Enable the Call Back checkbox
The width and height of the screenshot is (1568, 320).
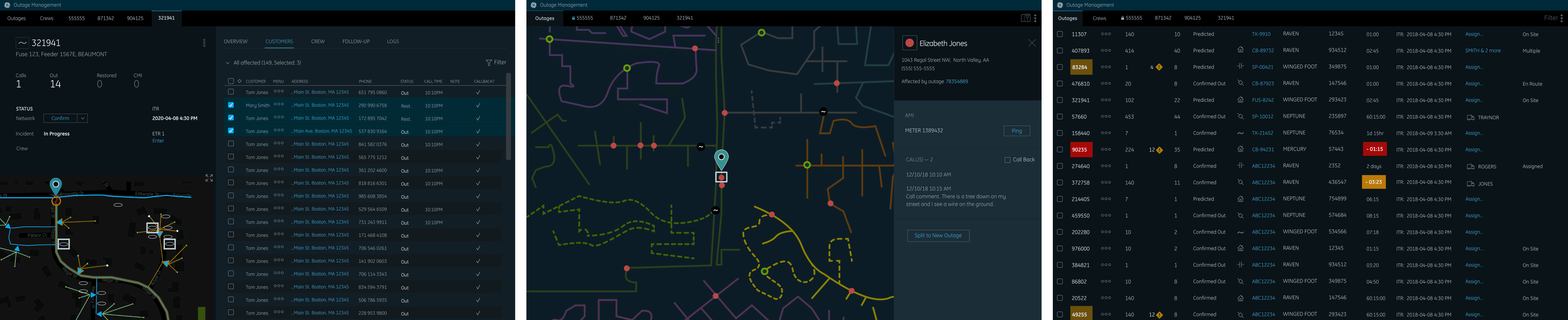pyautogui.click(x=1007, y=160)
